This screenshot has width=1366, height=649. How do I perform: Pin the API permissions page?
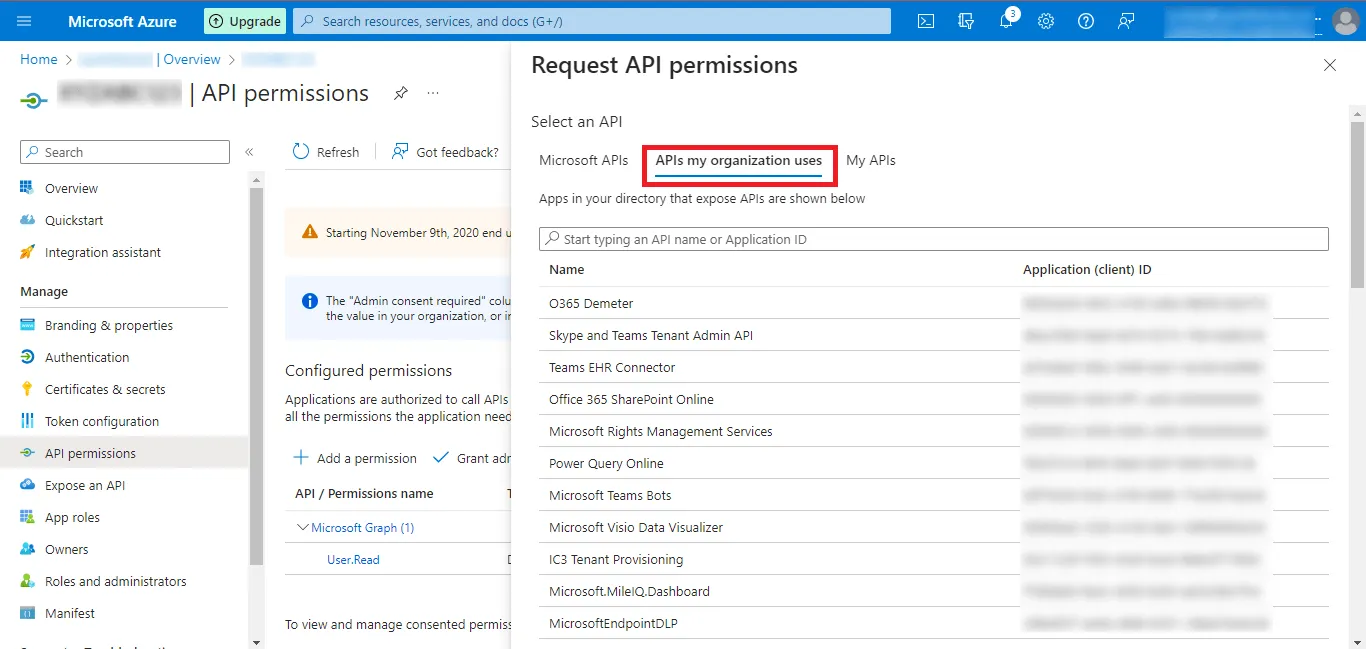[400, 93]
